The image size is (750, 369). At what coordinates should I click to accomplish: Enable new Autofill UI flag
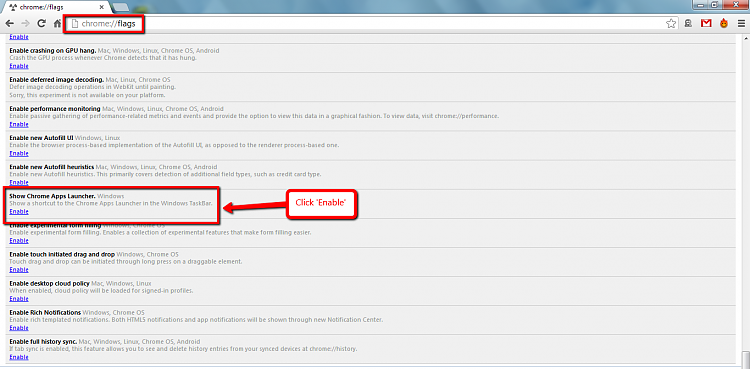coord(19,154)
